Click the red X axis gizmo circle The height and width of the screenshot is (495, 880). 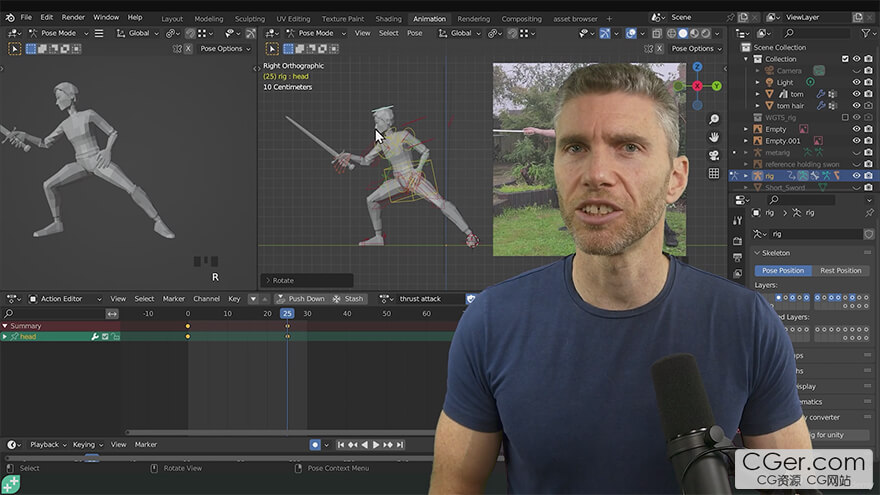coord(697,86)
